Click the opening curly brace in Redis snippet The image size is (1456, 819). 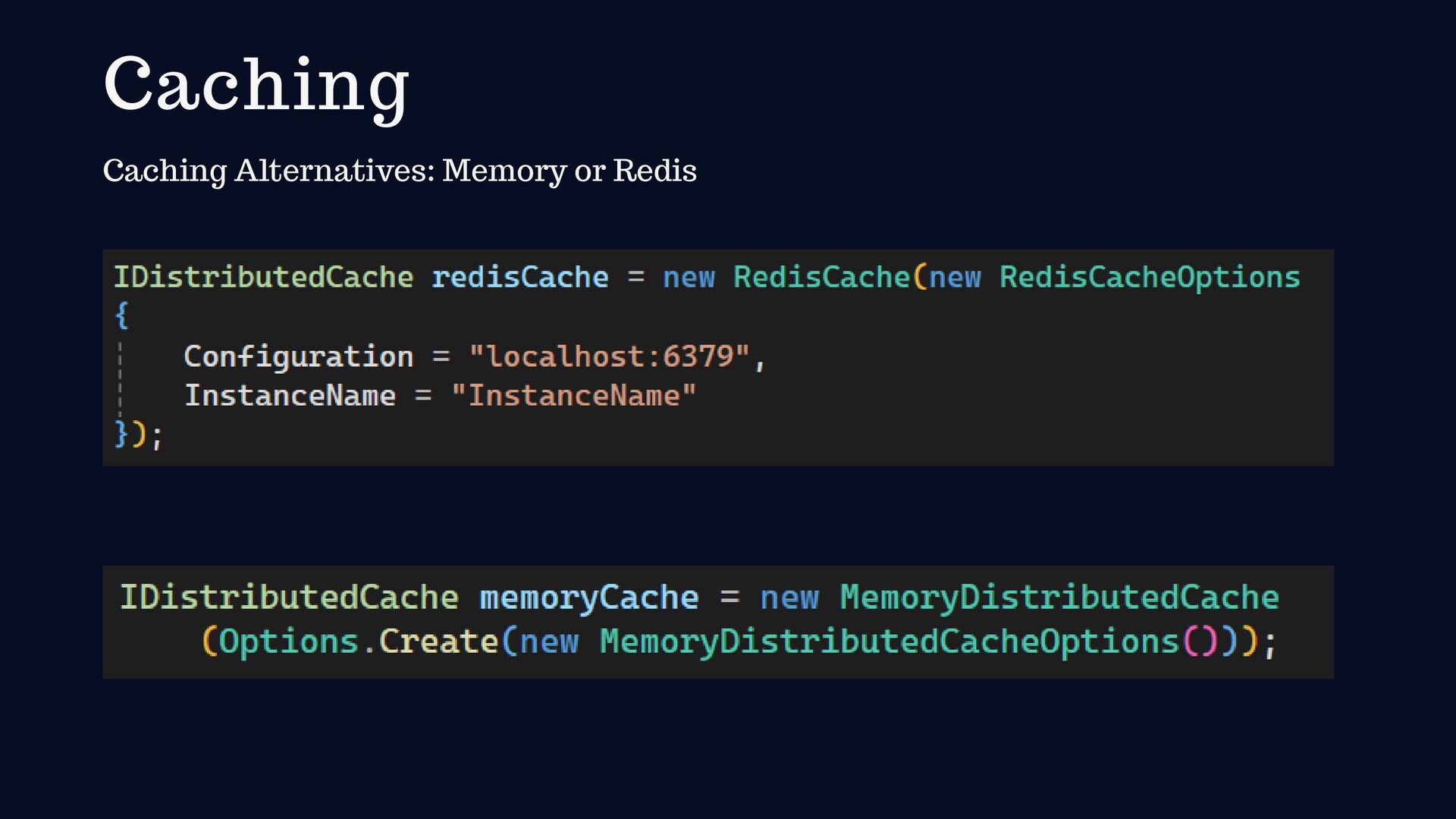[x=121, y=315]
